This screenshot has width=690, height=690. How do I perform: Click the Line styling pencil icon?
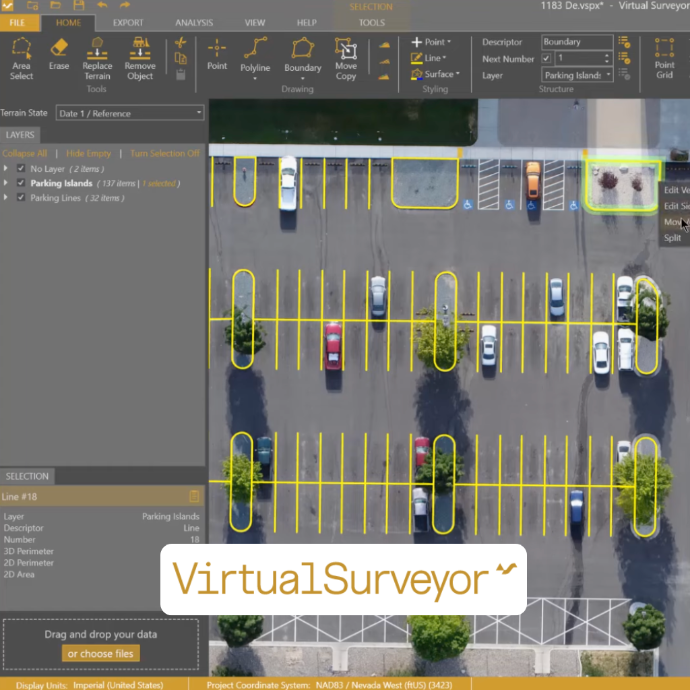click(416, 58)
